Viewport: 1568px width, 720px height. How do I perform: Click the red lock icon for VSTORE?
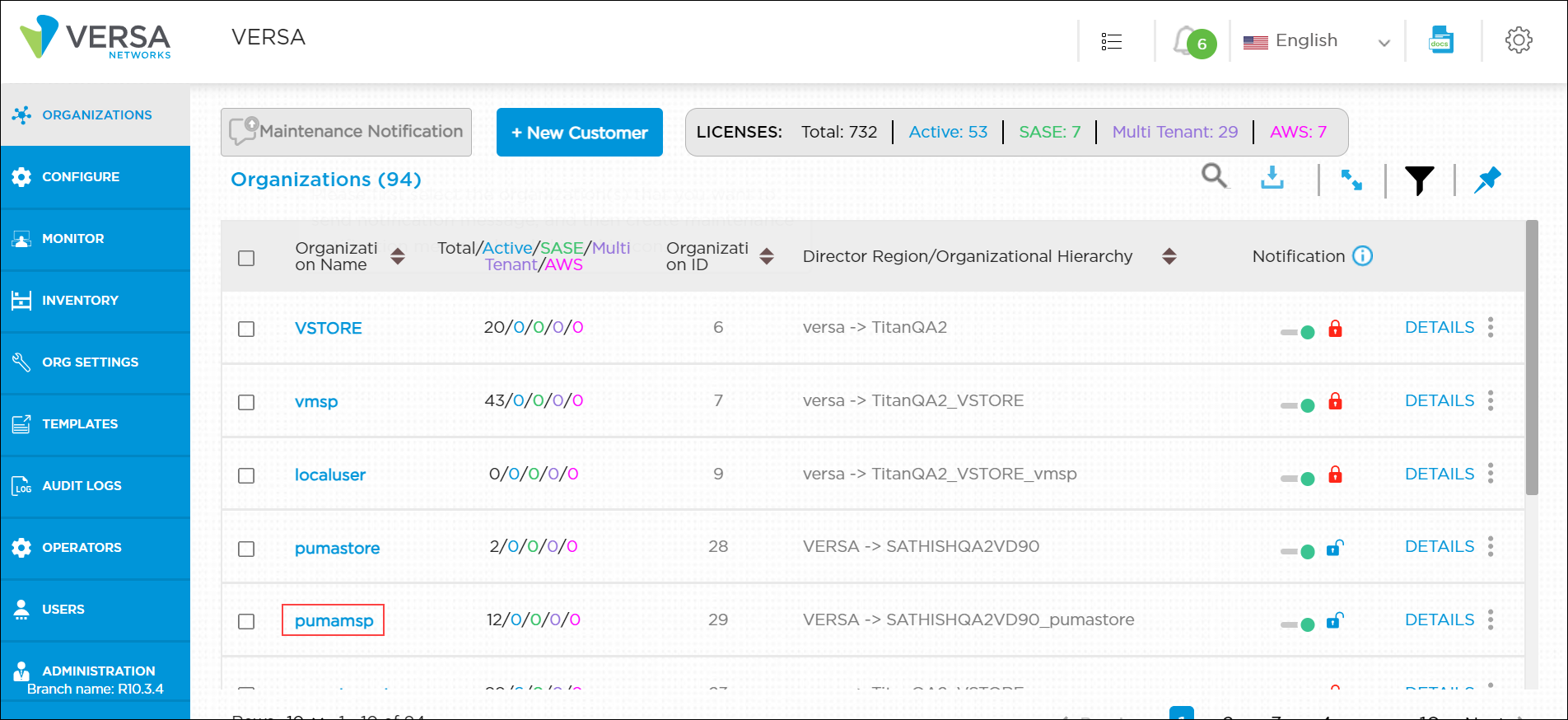pyautogui.click(x=1335, y=330)
